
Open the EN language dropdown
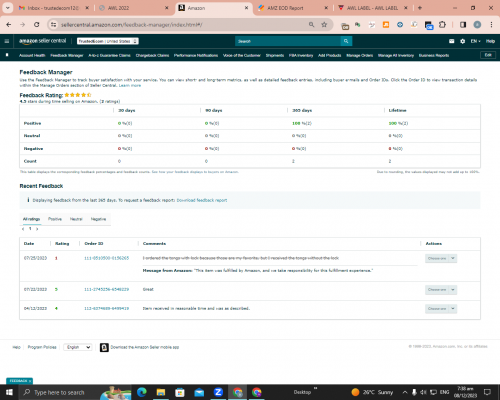pyautogui.click(x=475, y=41)
